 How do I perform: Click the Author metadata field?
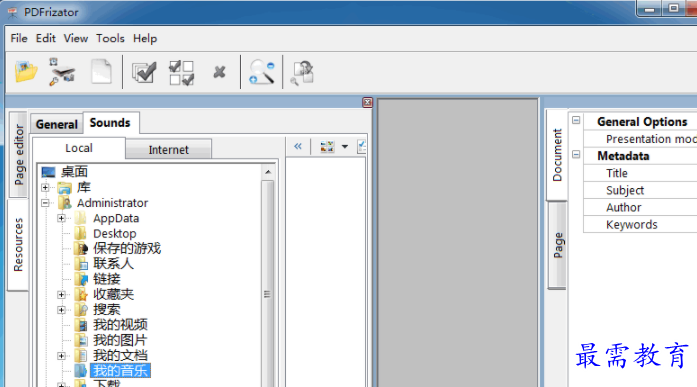640,207
